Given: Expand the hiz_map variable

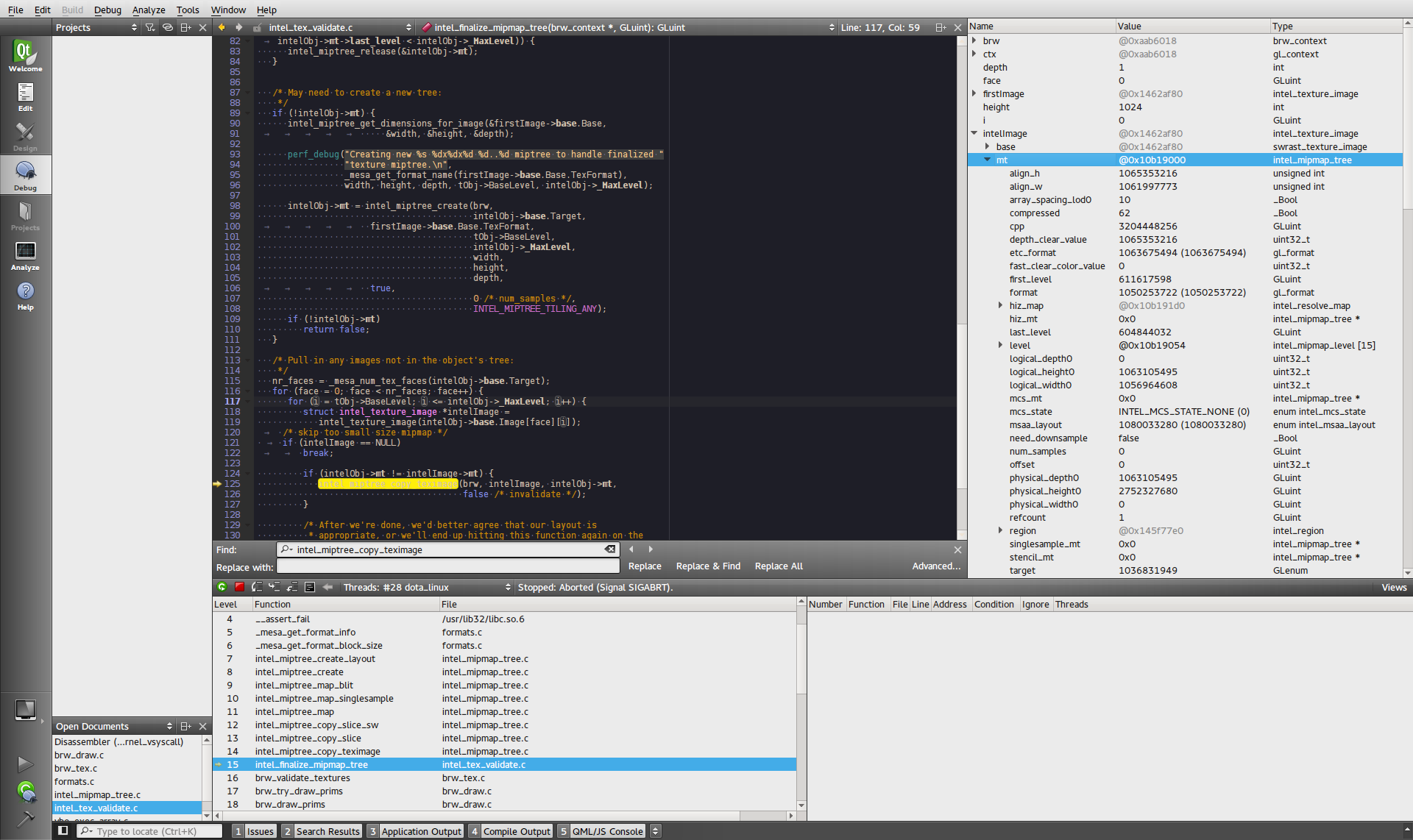Looking at the screenshot, I should point(1000,305).
